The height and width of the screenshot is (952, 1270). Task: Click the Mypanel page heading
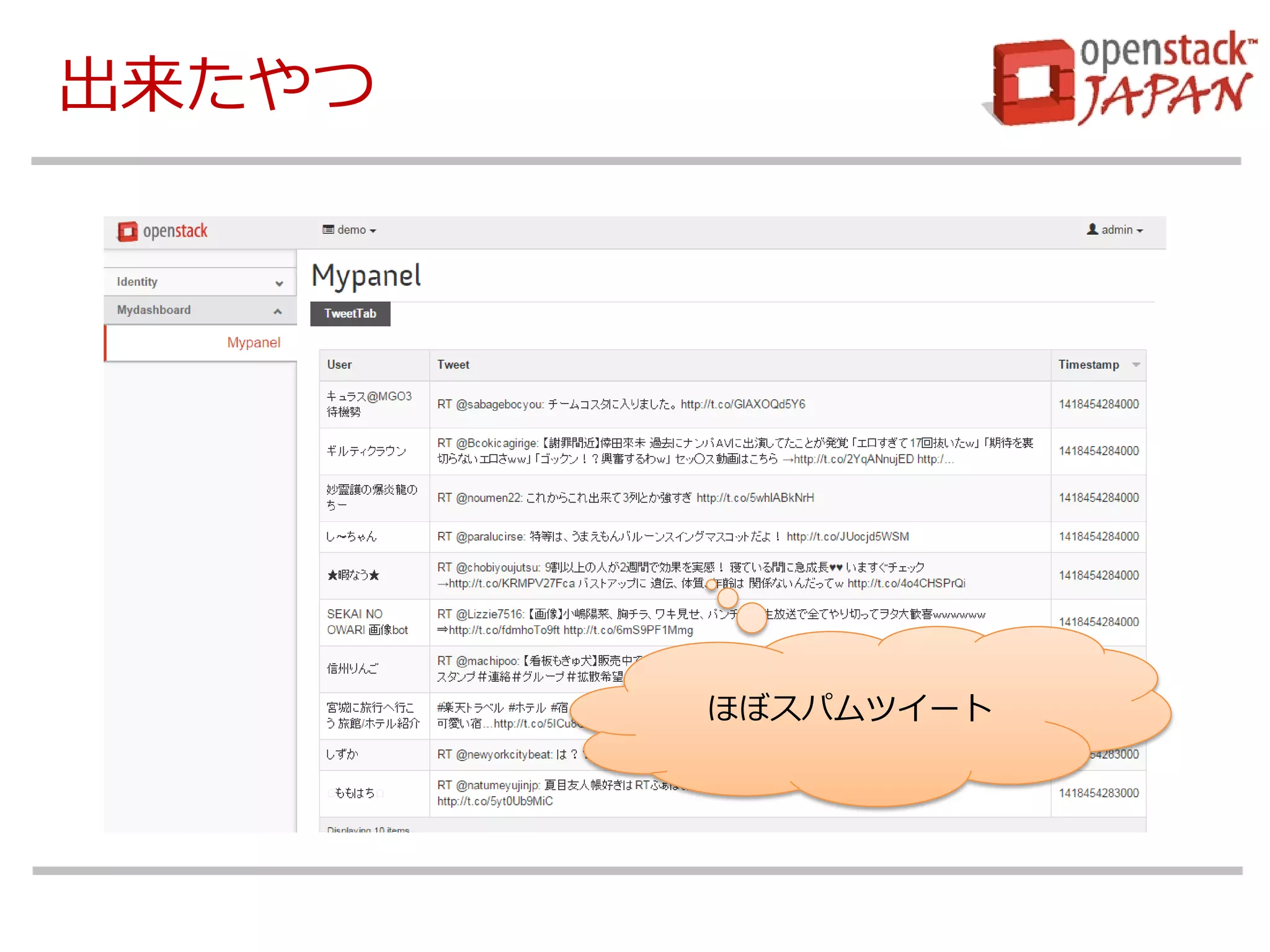coord(366,276)
